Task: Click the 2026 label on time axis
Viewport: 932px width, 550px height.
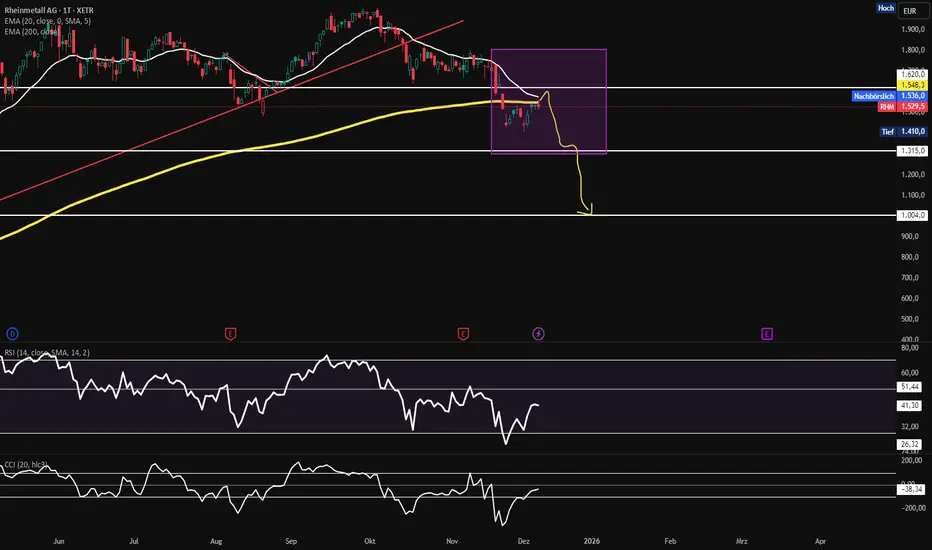Action: point(591,541)
